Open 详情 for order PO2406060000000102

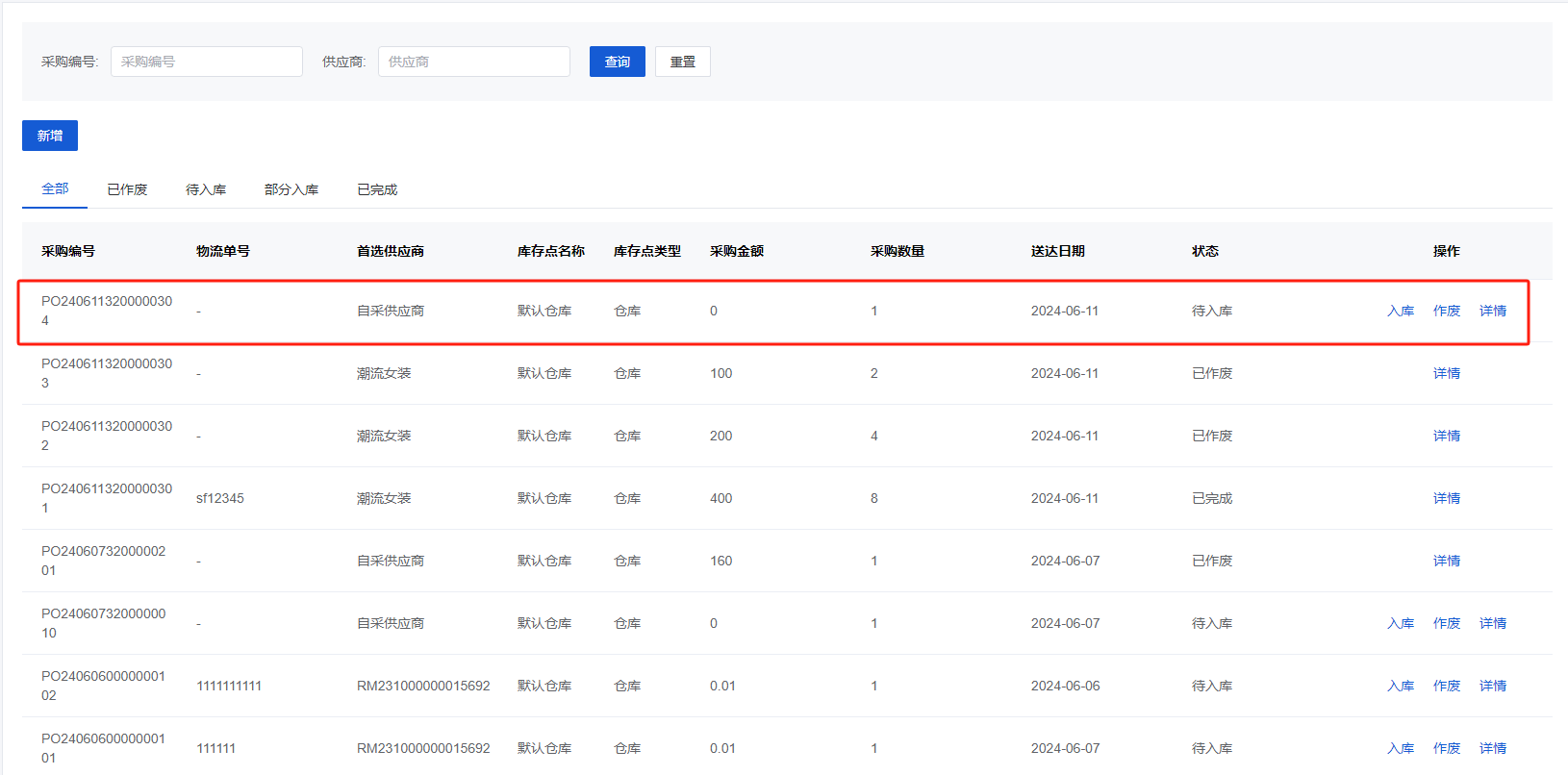pyautogui.click(x=1493, y=686)
